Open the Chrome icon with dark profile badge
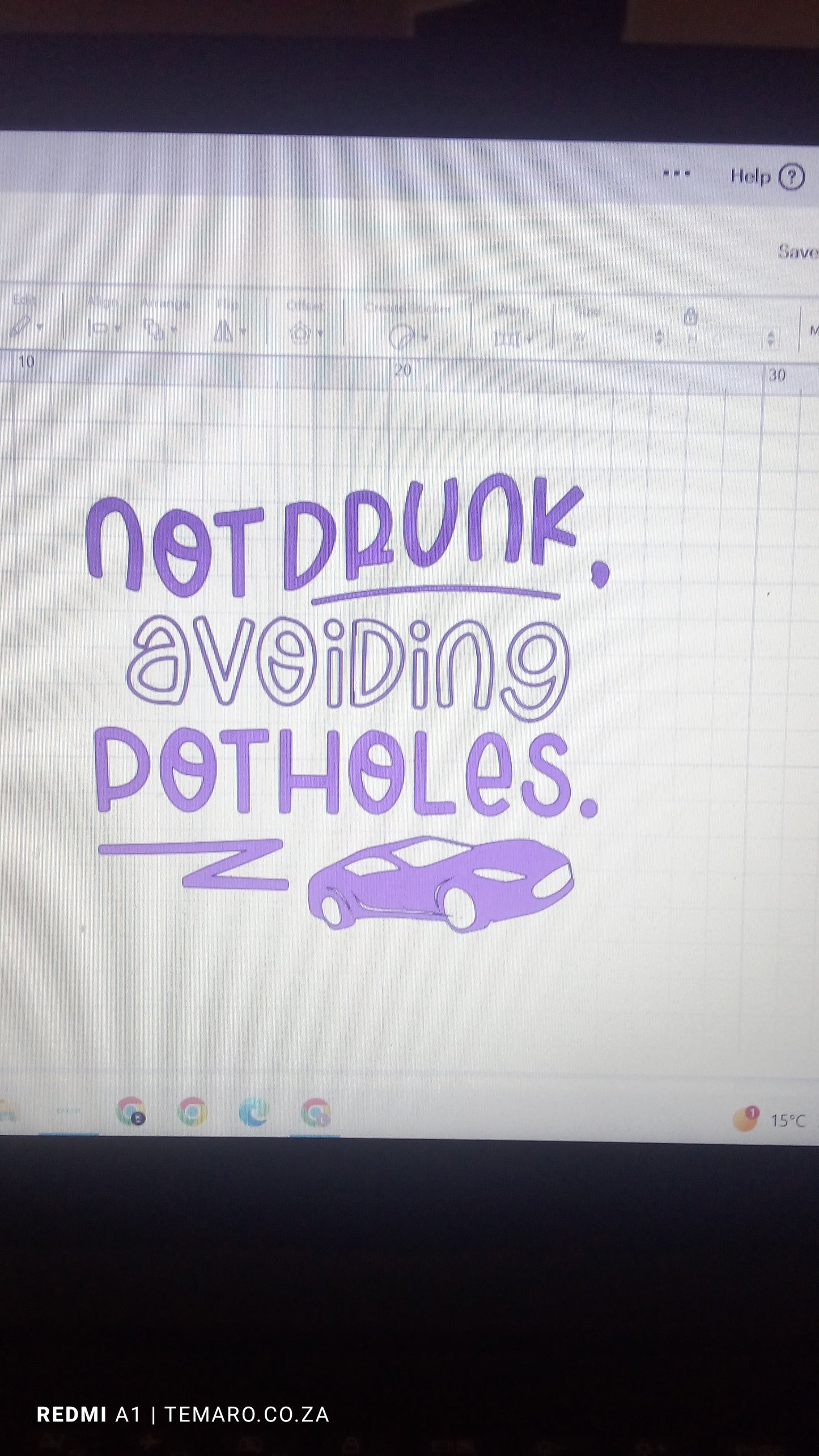 pyautogui.click(x=131, y=1110)
